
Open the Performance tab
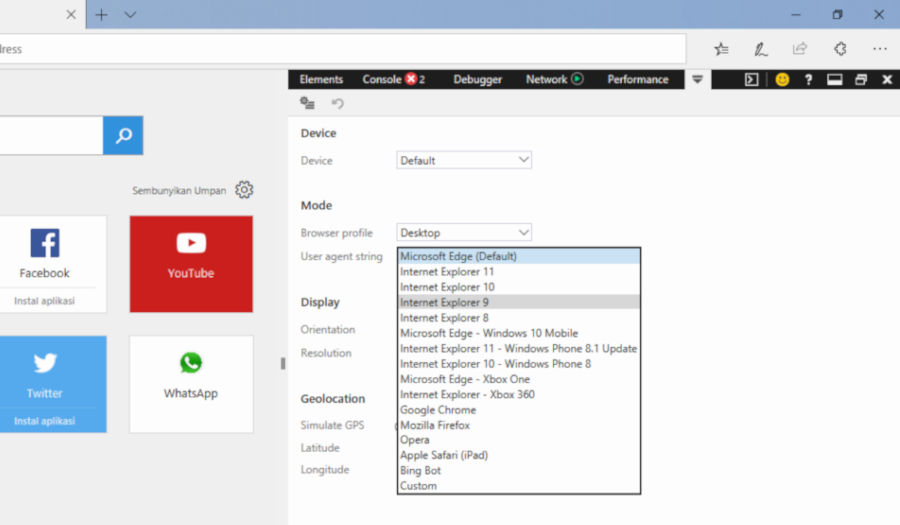coord(638,79)
